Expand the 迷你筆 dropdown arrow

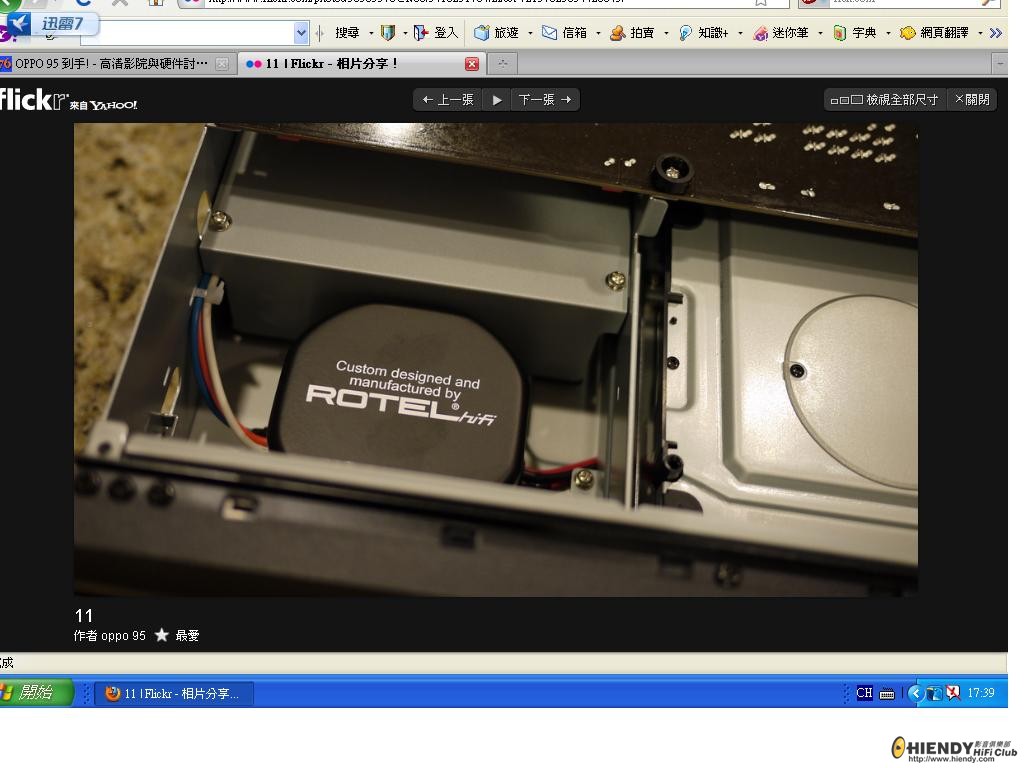point(820,33)
